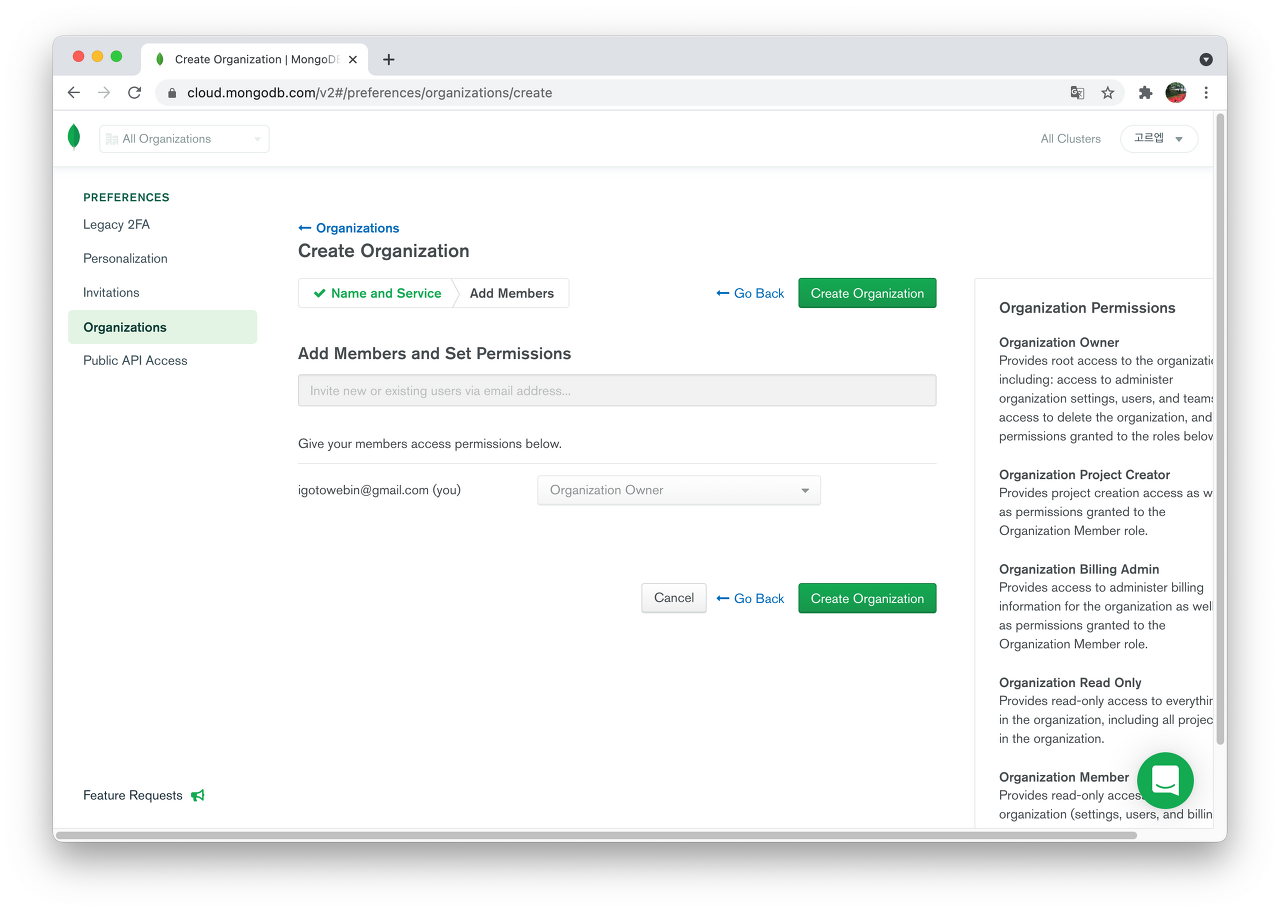Open the browser extensions puzzle icon
The height and width of the screenshot is (912, 1280).
tap(1146, 93)
